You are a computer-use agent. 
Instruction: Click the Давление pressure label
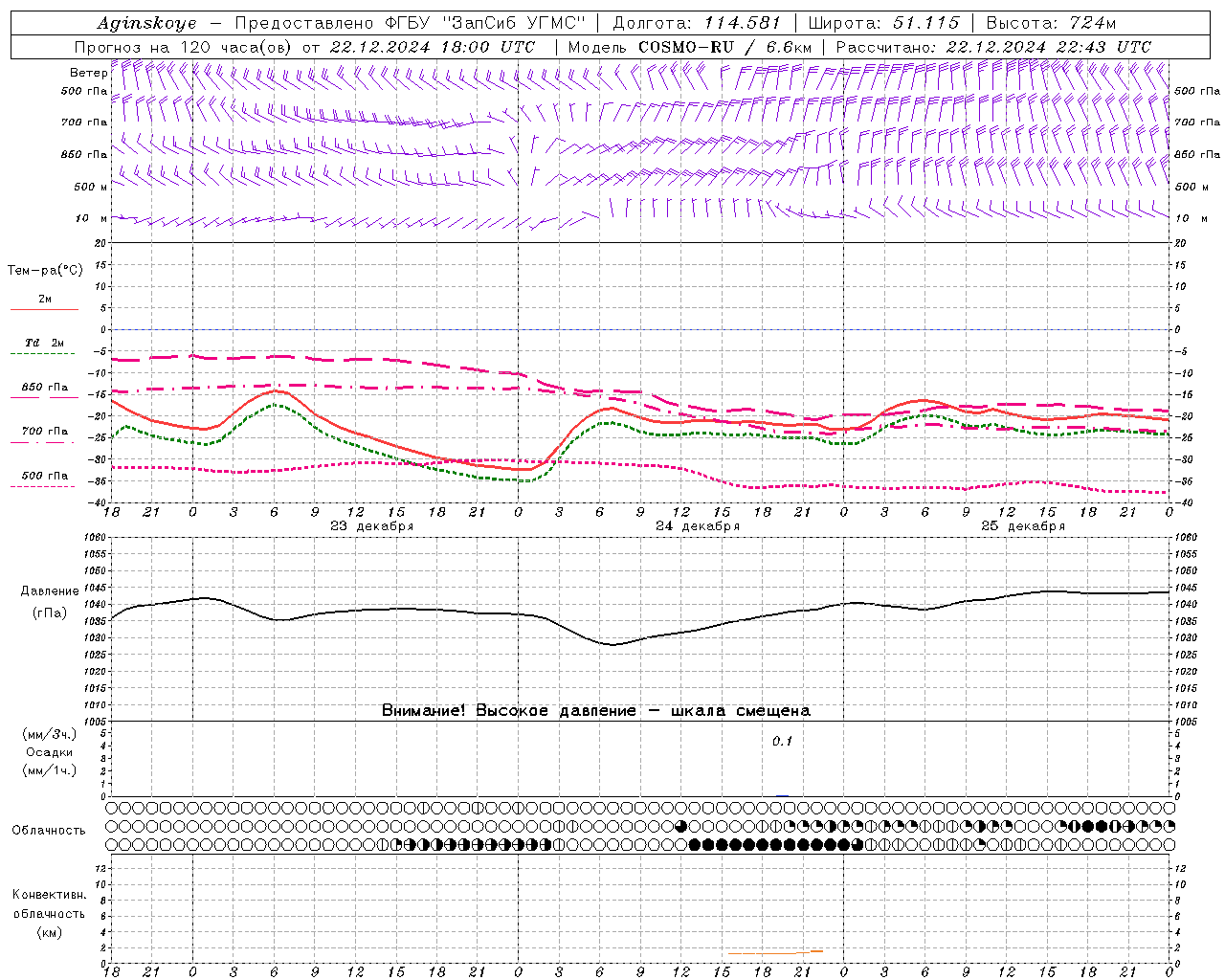point(50,591)
